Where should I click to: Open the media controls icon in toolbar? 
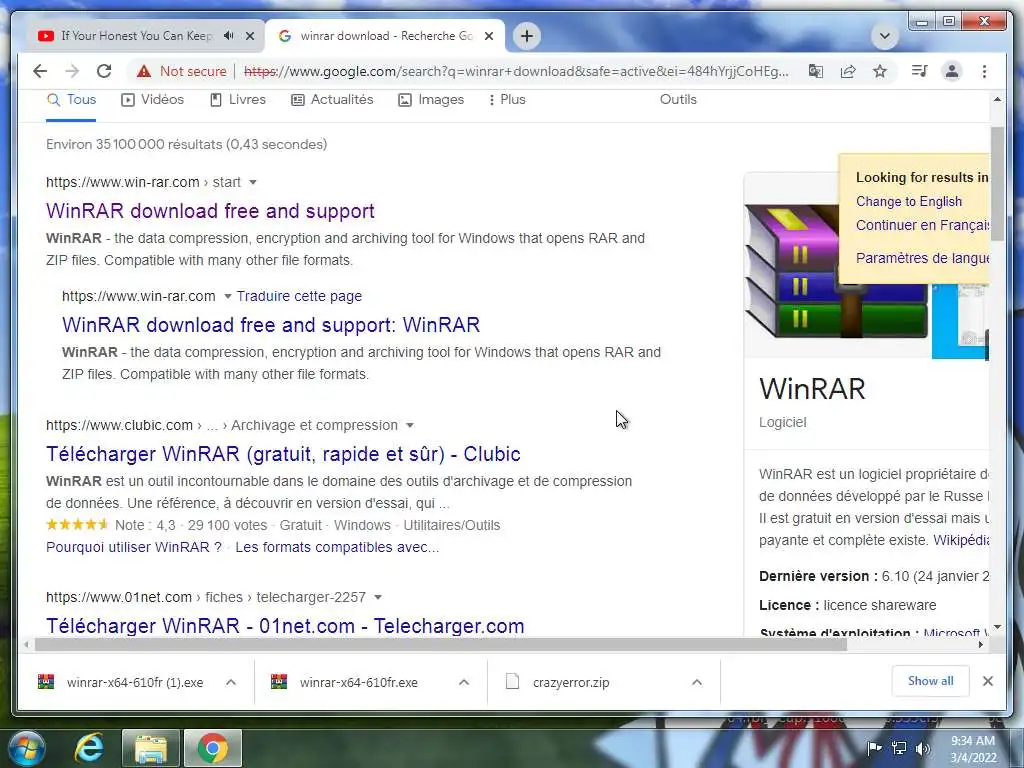920,71
